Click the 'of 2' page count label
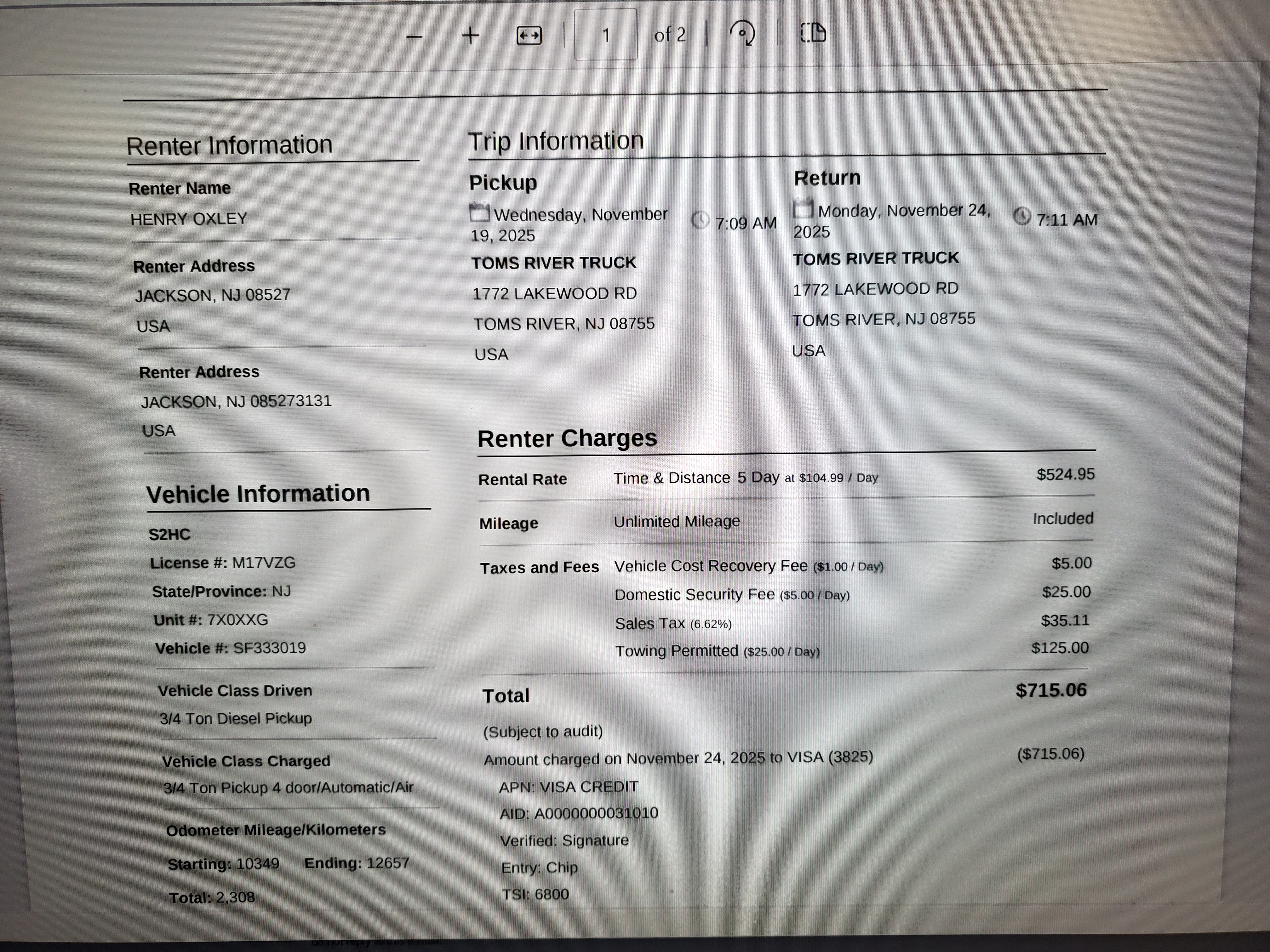 tap(669, 35)
